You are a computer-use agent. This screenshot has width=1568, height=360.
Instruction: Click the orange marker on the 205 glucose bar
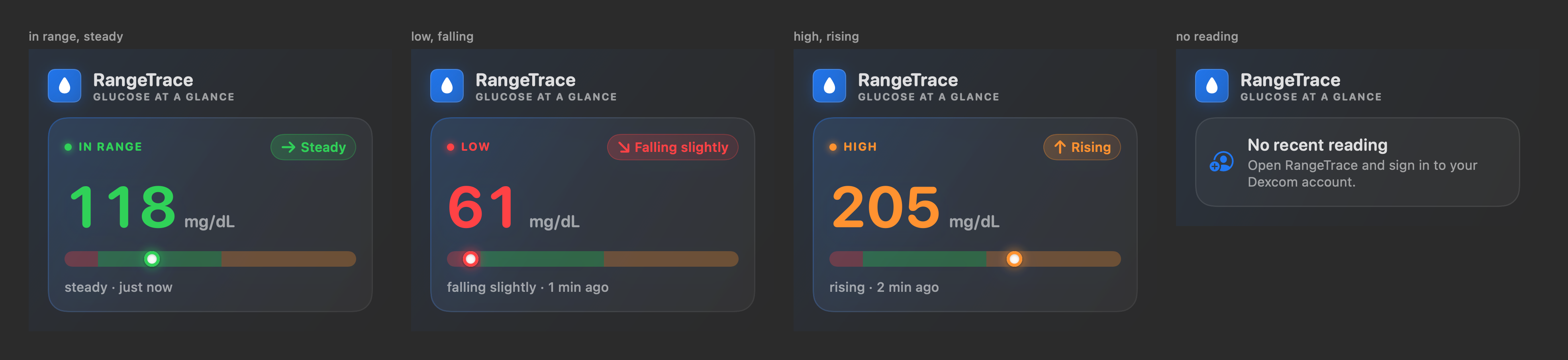1014,259
